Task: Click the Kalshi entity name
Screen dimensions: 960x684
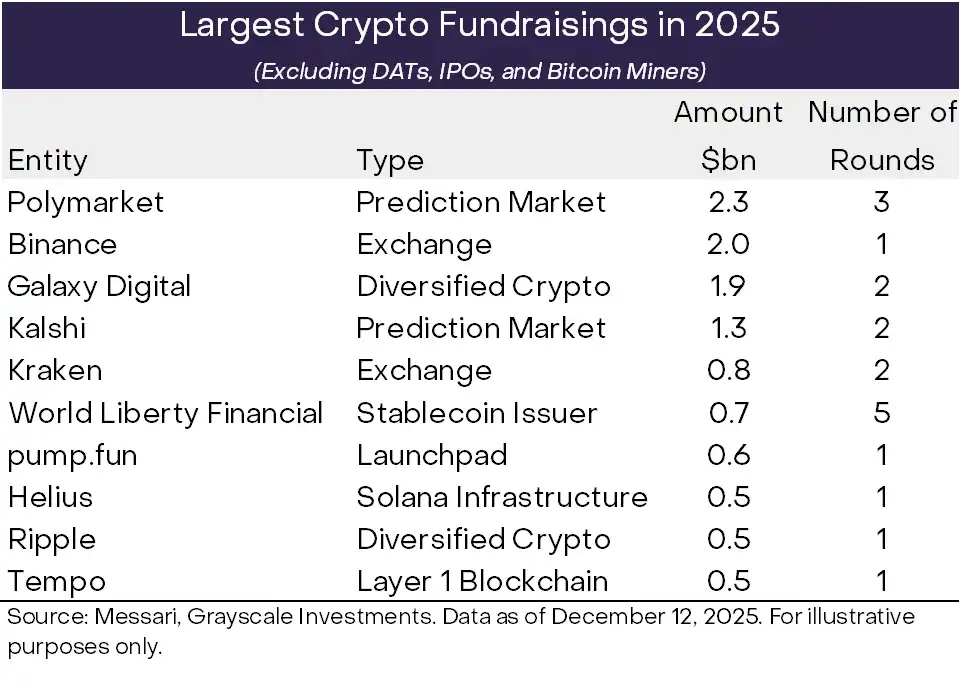Action: point(47,328)
